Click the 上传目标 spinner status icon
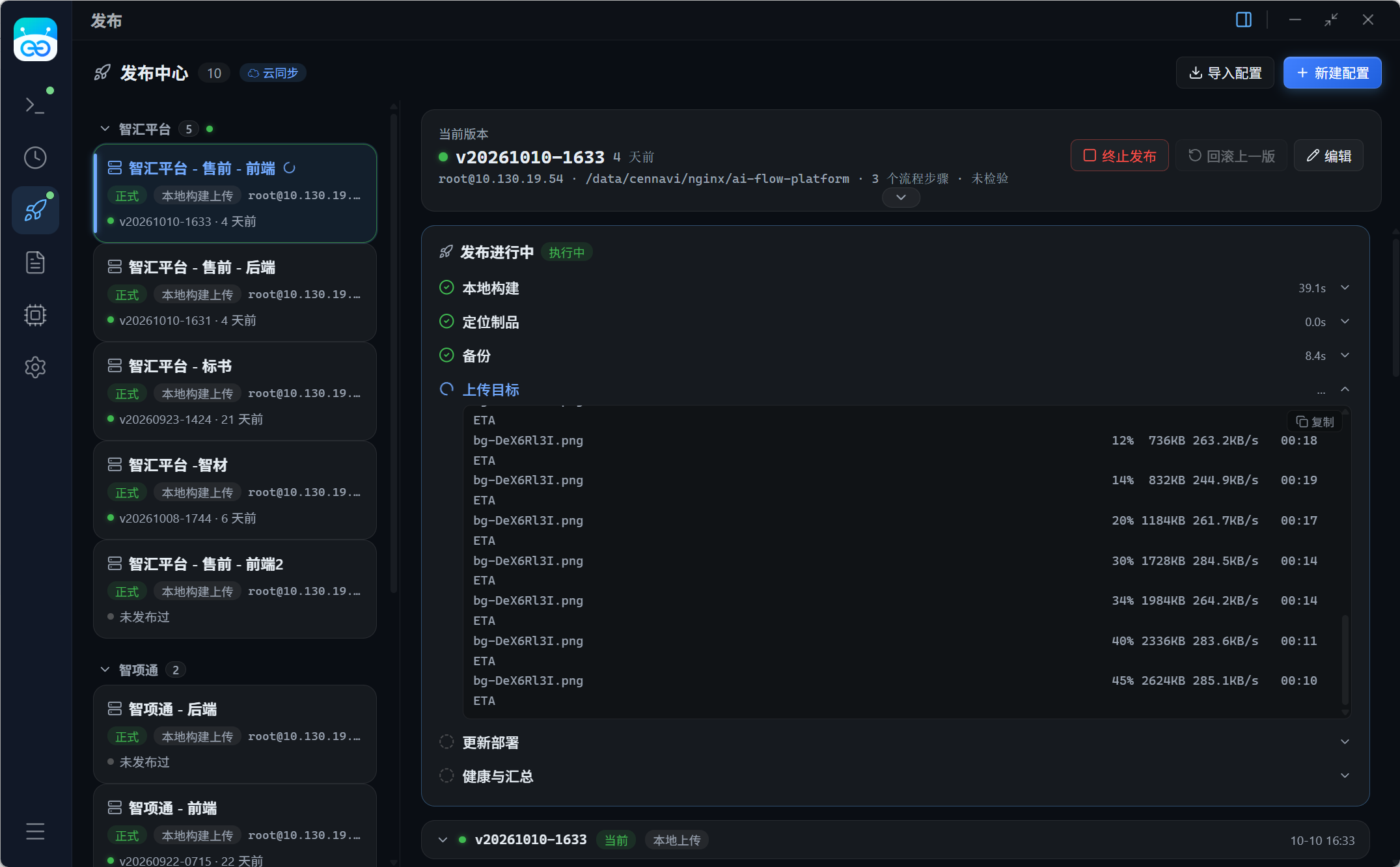Viewport: 1400px width, 867px height. click(x=446, y=389)
